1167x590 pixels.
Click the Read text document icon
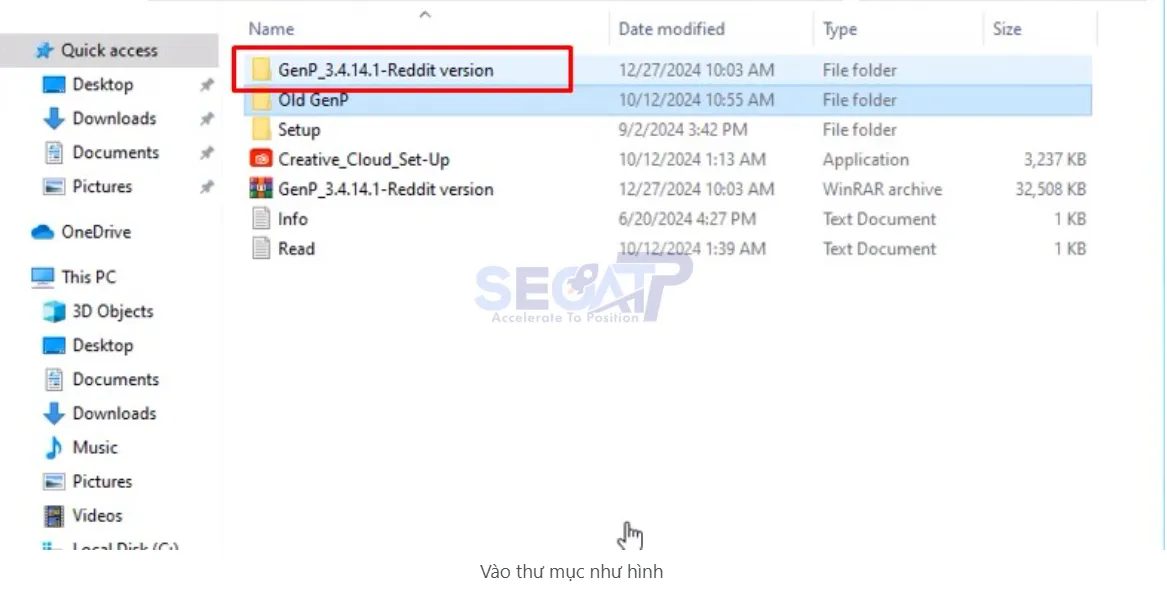[260, 248]
